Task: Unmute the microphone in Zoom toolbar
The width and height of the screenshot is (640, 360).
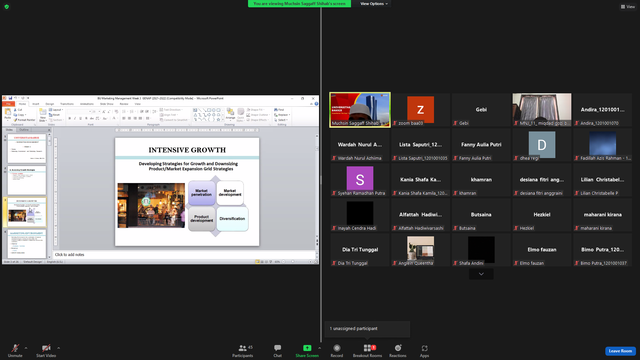Action: click(15, 350)
